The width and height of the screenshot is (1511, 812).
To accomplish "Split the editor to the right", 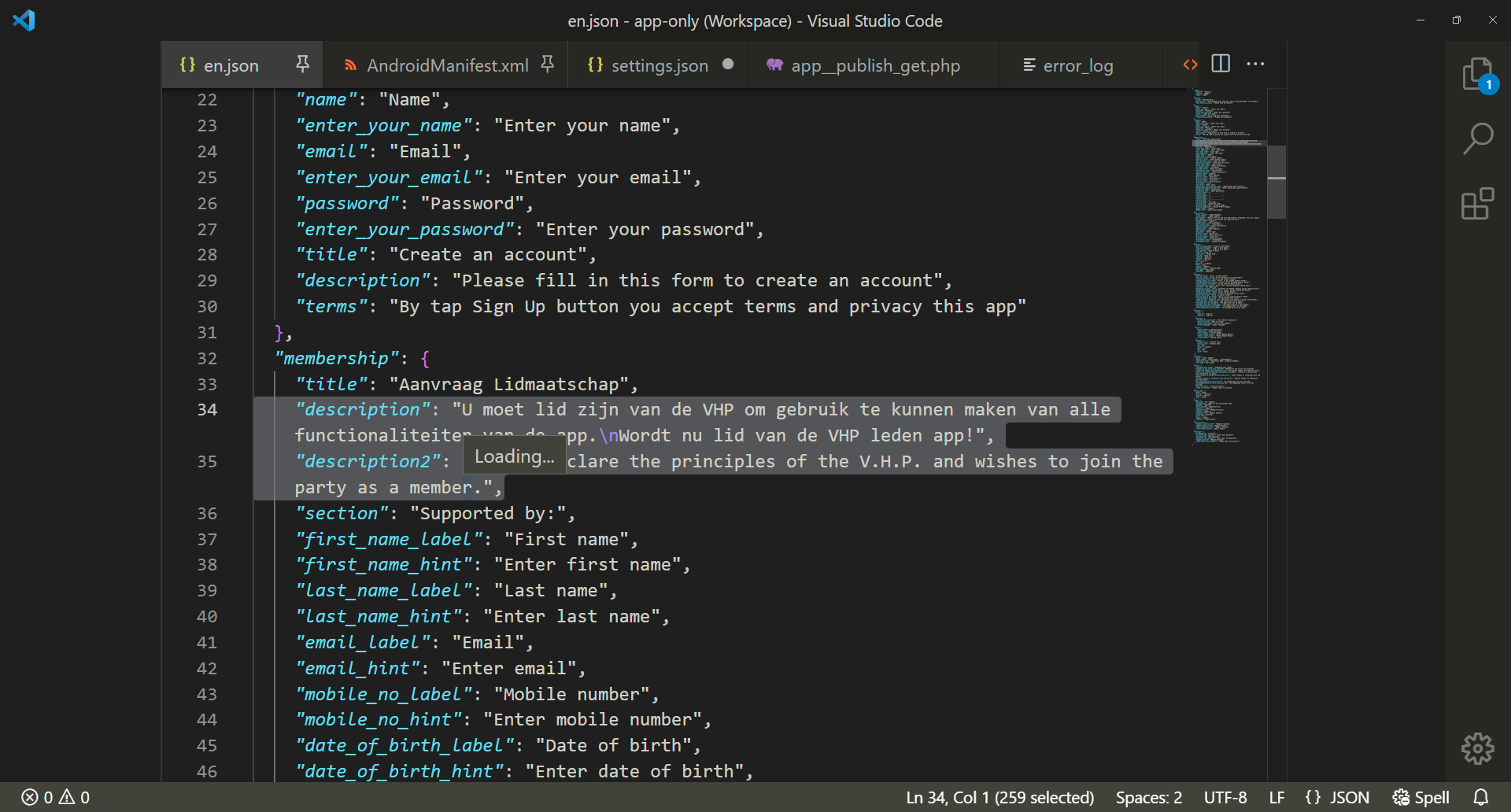I will point(1221,64).
